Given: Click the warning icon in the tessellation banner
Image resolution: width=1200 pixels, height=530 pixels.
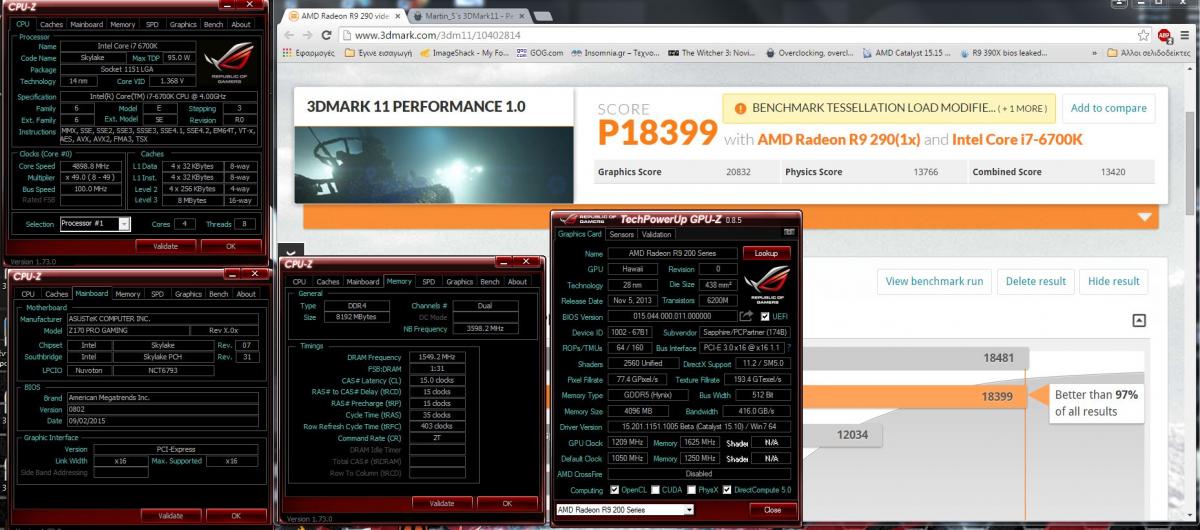Looking at the screenshot, I should coord(740,108).
